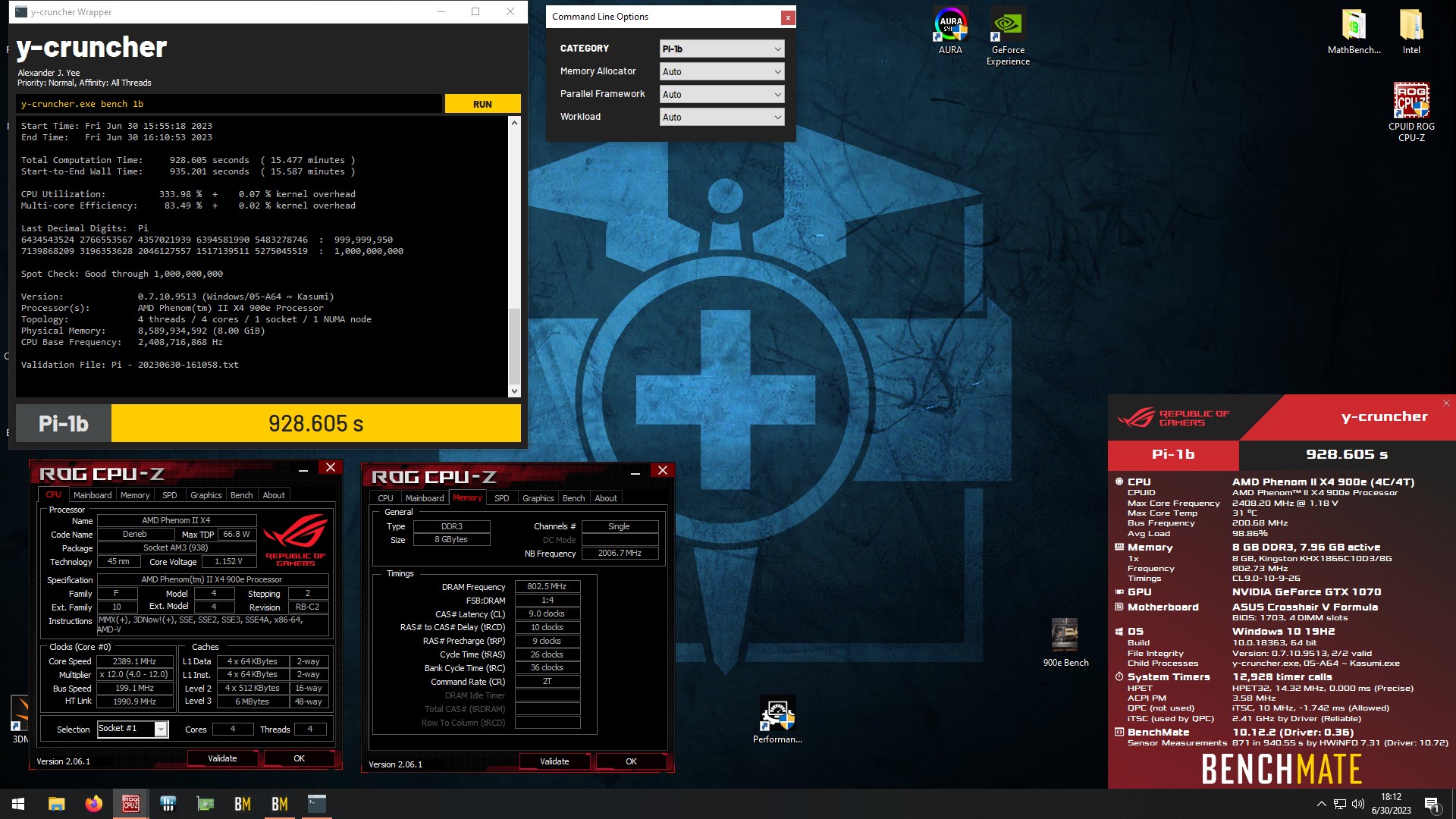This screenshot has width=1456, height=819.
Task: Click Validate in left CPU-Z window
Action: 222,758
